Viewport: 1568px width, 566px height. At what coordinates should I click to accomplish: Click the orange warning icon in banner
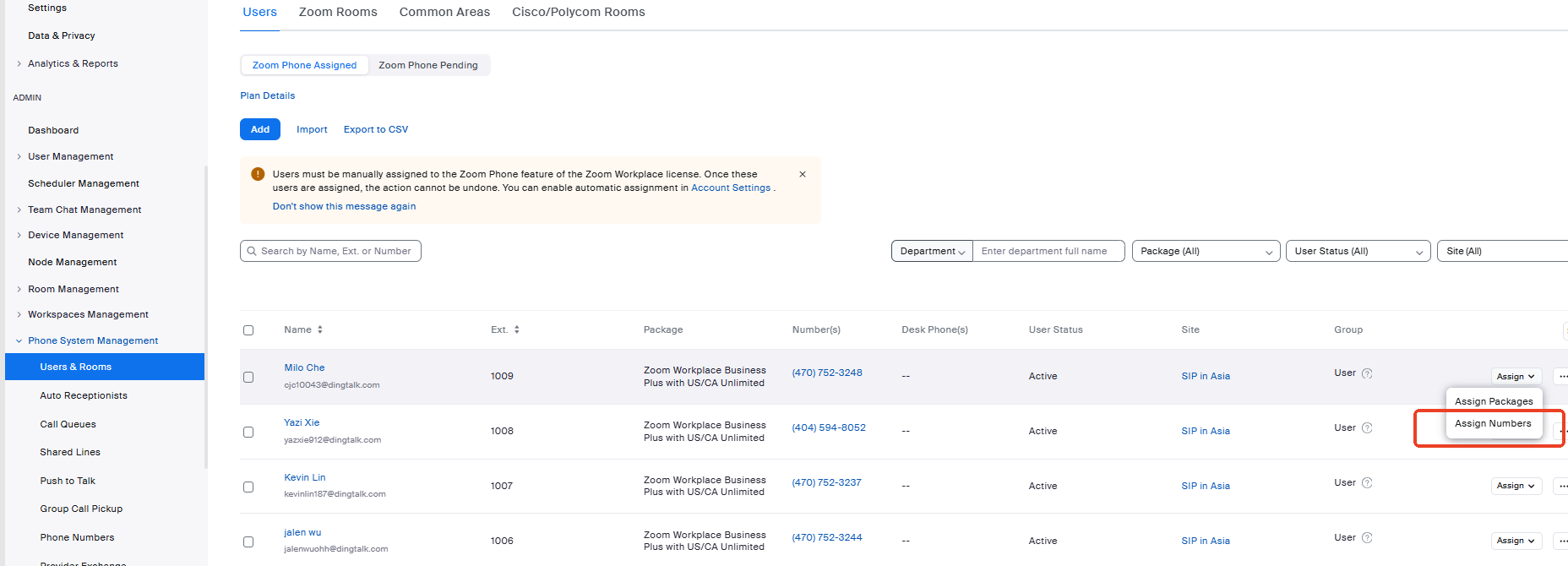pyautogui.click(x=258, y=174)
